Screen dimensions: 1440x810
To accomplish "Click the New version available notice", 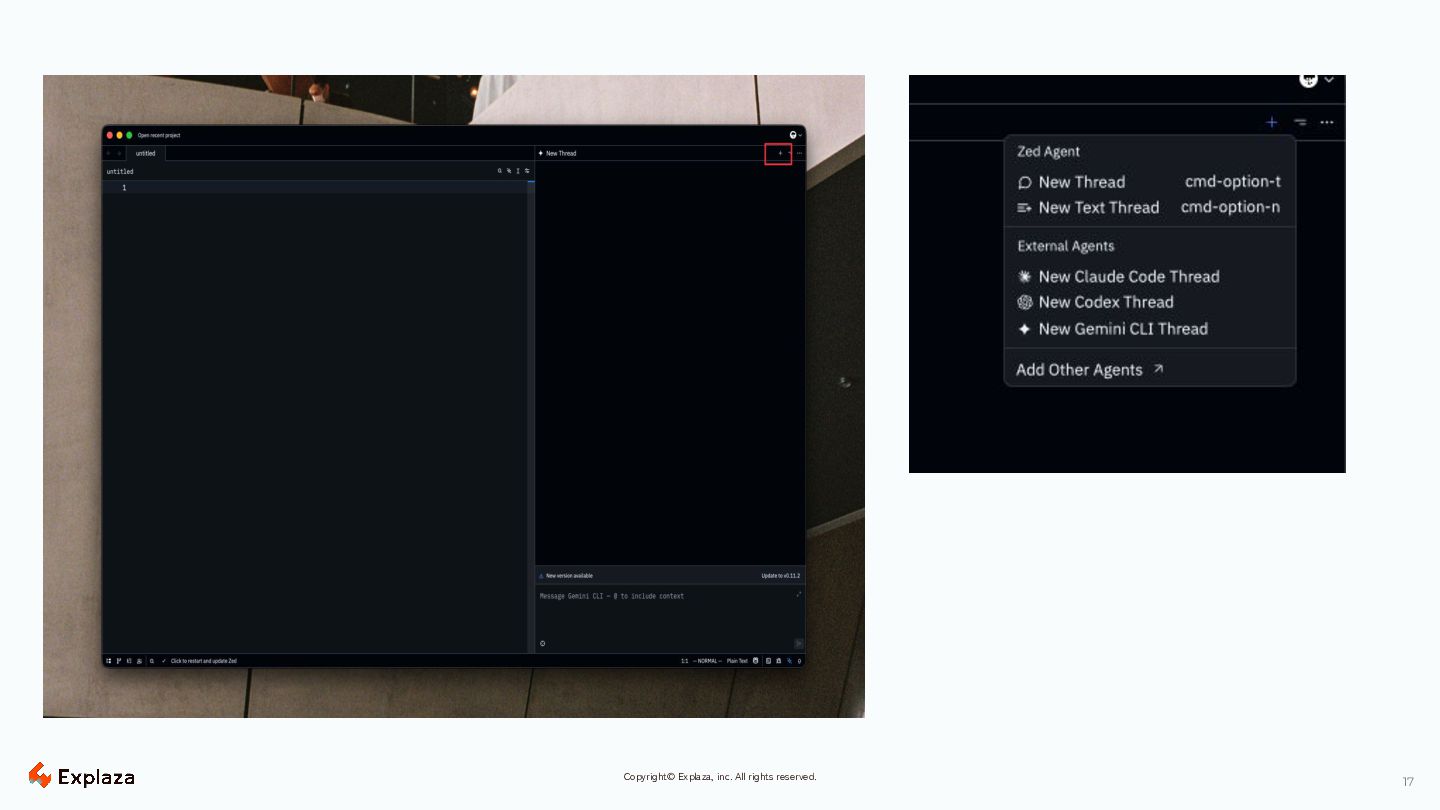I will [x=569, y=576].
